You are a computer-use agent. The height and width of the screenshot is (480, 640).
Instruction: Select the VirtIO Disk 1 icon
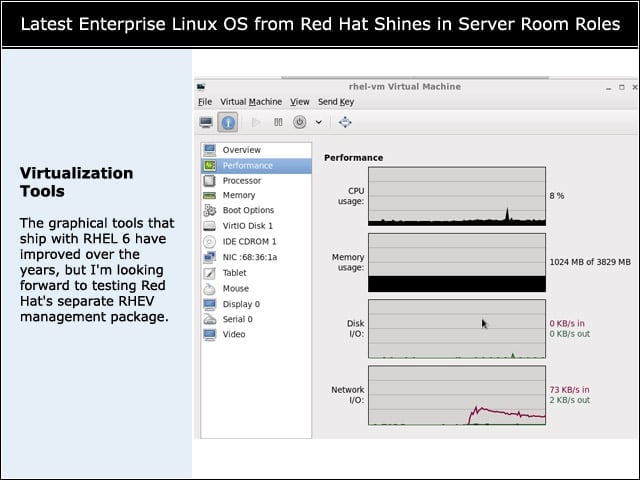coord(209,226)
